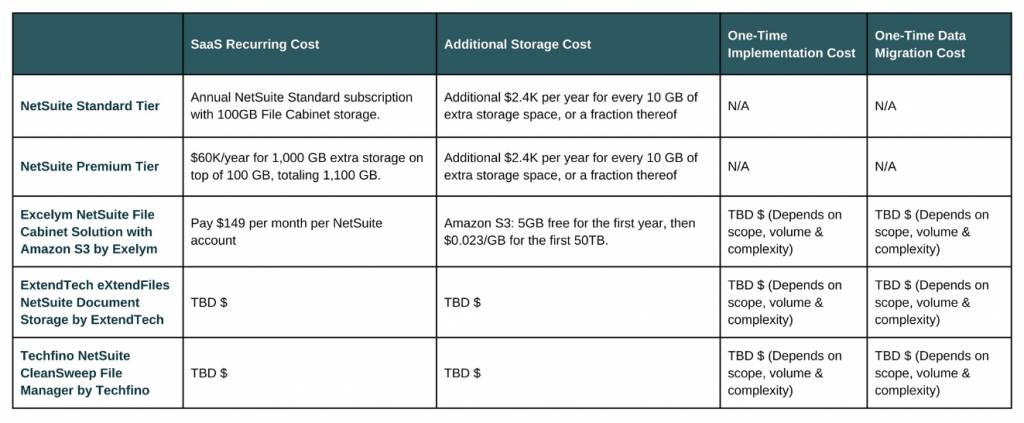Select Techfino's TBD implementation cost cell
Screen dimensions: 1024x423
[793, 373]
